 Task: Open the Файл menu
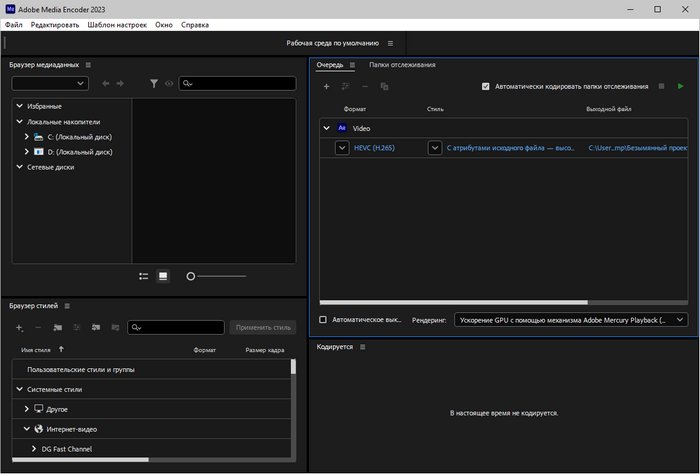tap(13, 25)
